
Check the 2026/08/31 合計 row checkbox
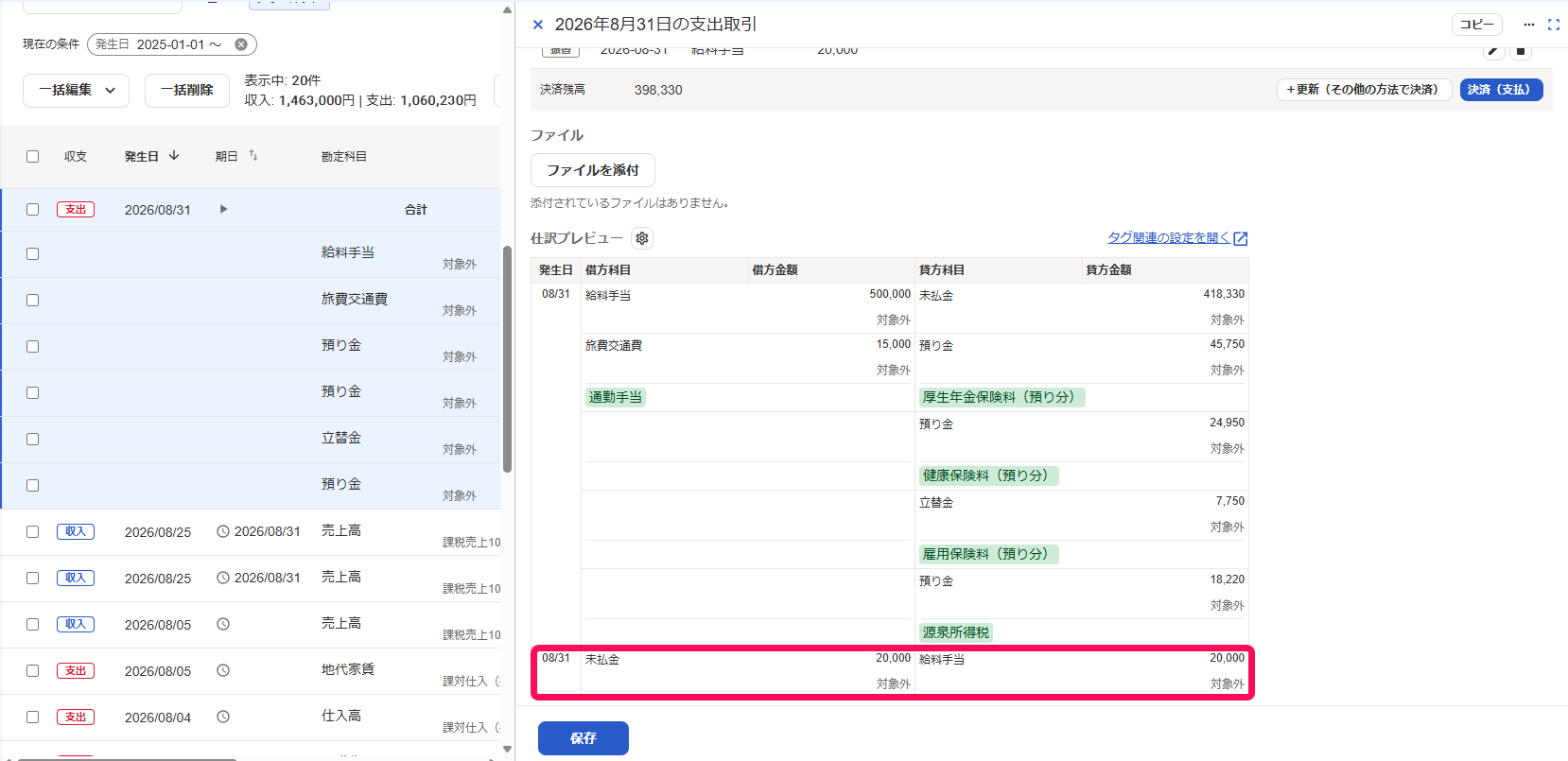pos(33,210)
